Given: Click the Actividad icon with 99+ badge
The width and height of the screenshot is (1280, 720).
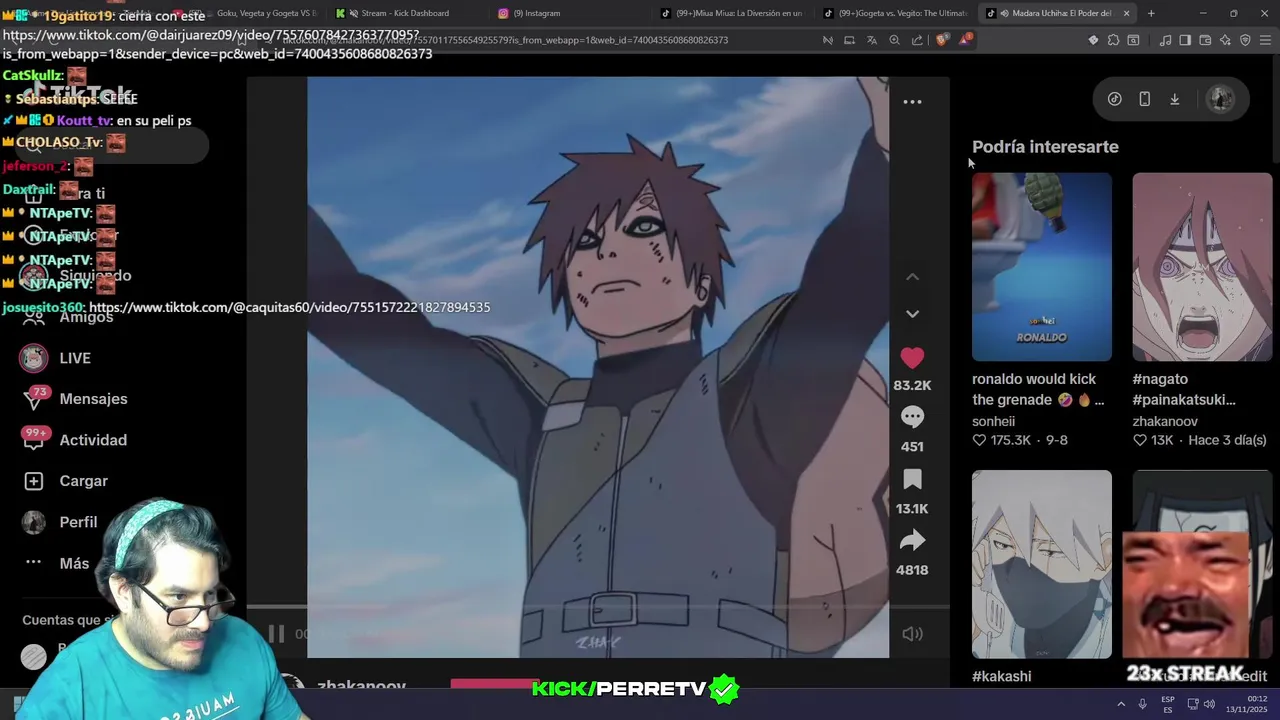Looking at the screenshot, I should tap(35, 439).
